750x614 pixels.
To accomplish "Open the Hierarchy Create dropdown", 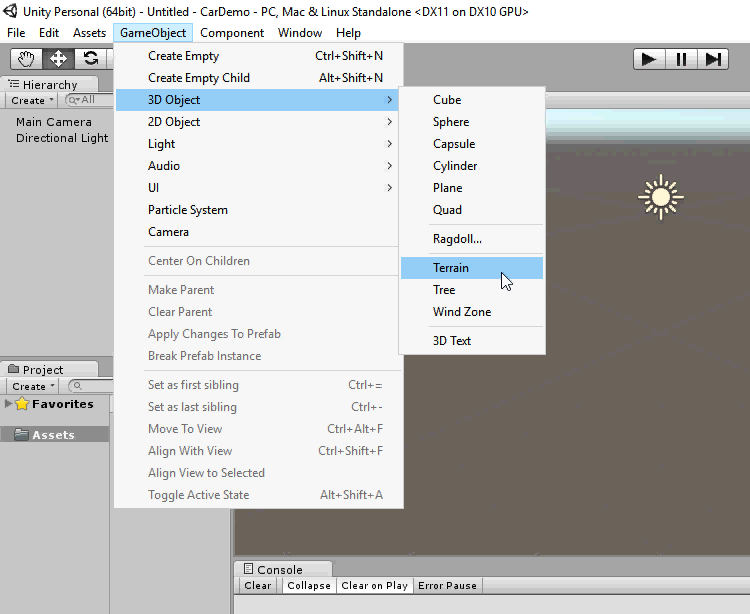I will pos(32,100).
